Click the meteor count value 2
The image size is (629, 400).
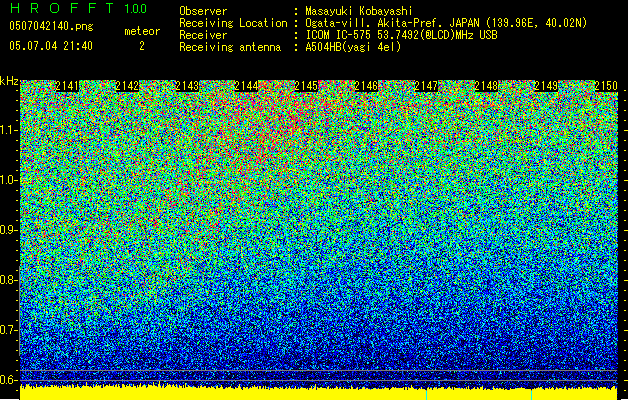pyautogui.click(x=142, y=46)
